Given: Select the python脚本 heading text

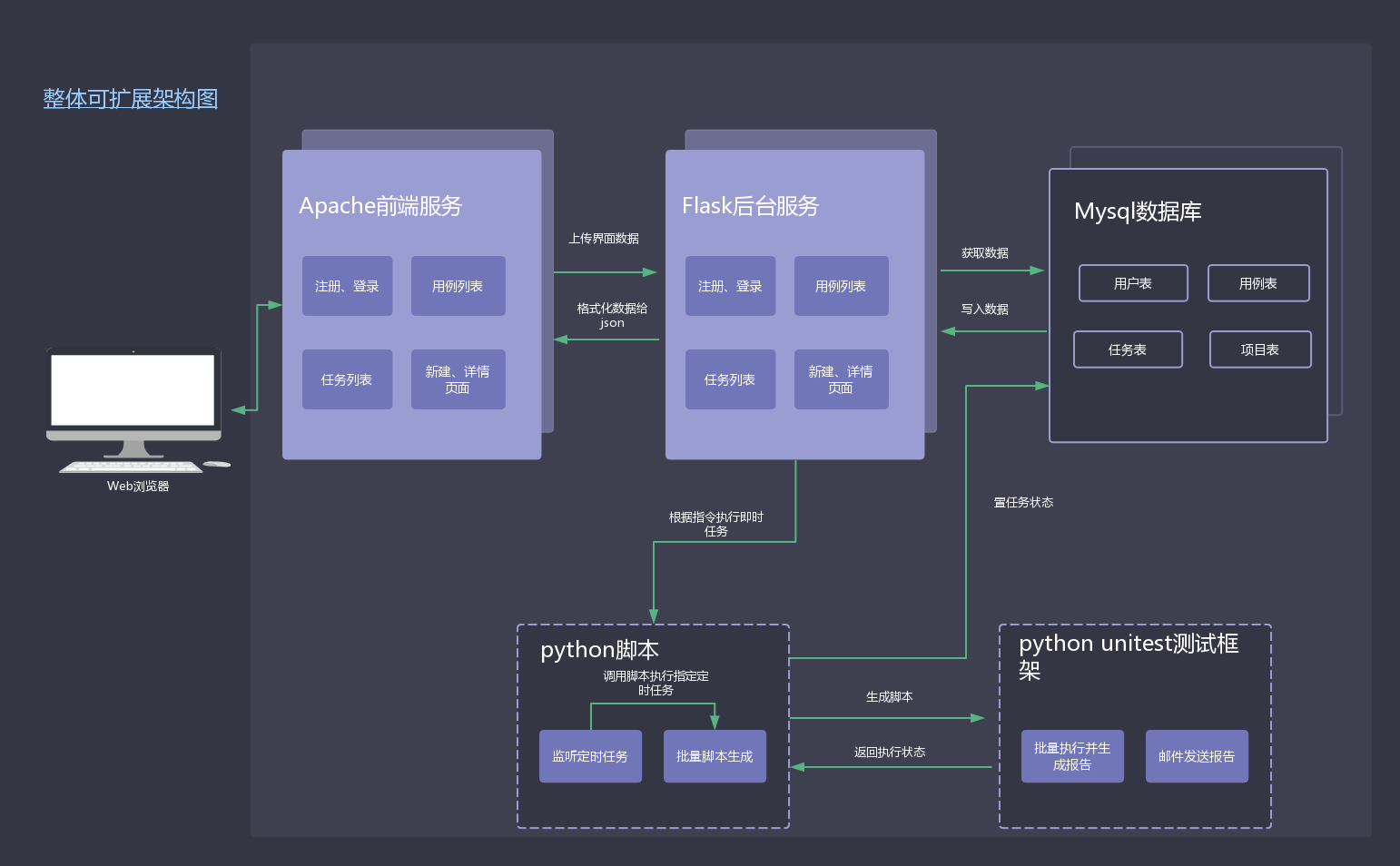Looking at the screenshot, I should tap(599, 650).
